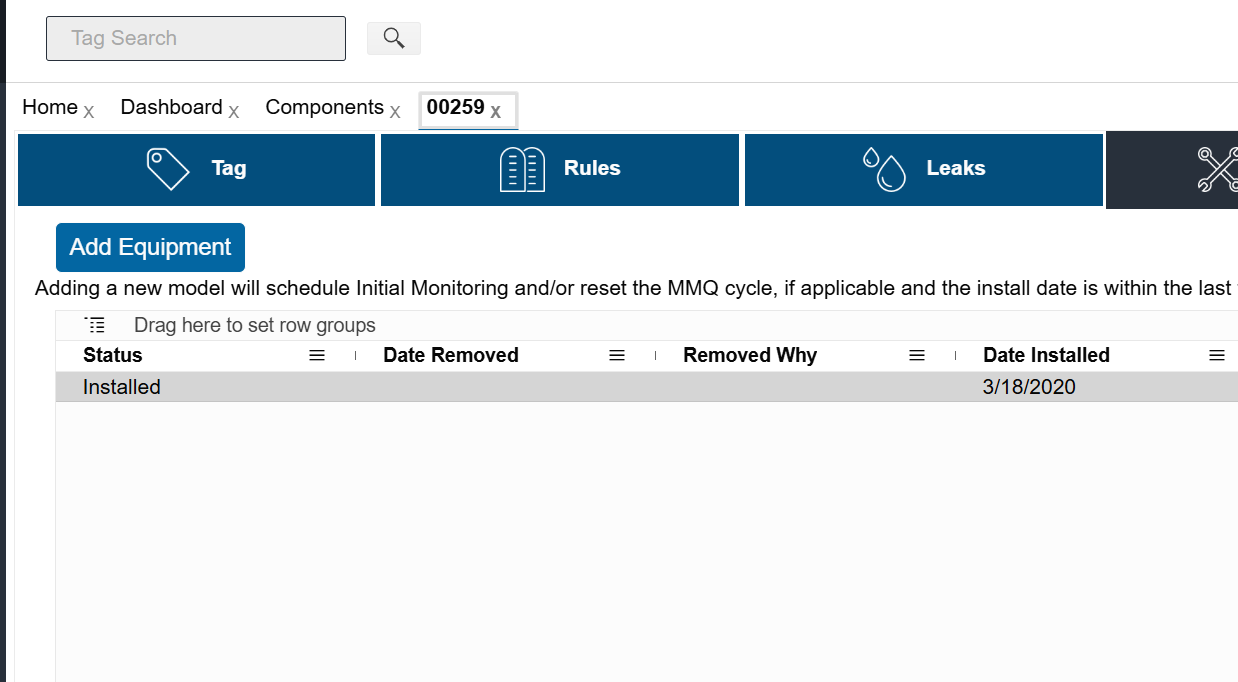Sort by the Status column header
This screenshot has width=1238, height=682.
tap(113, 355)
